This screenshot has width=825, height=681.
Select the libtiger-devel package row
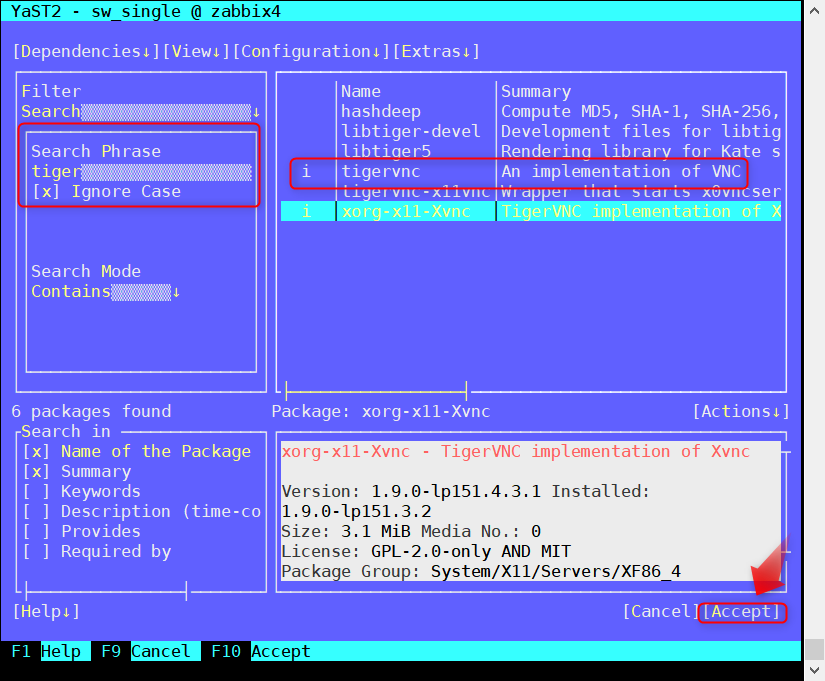(531, 132)
